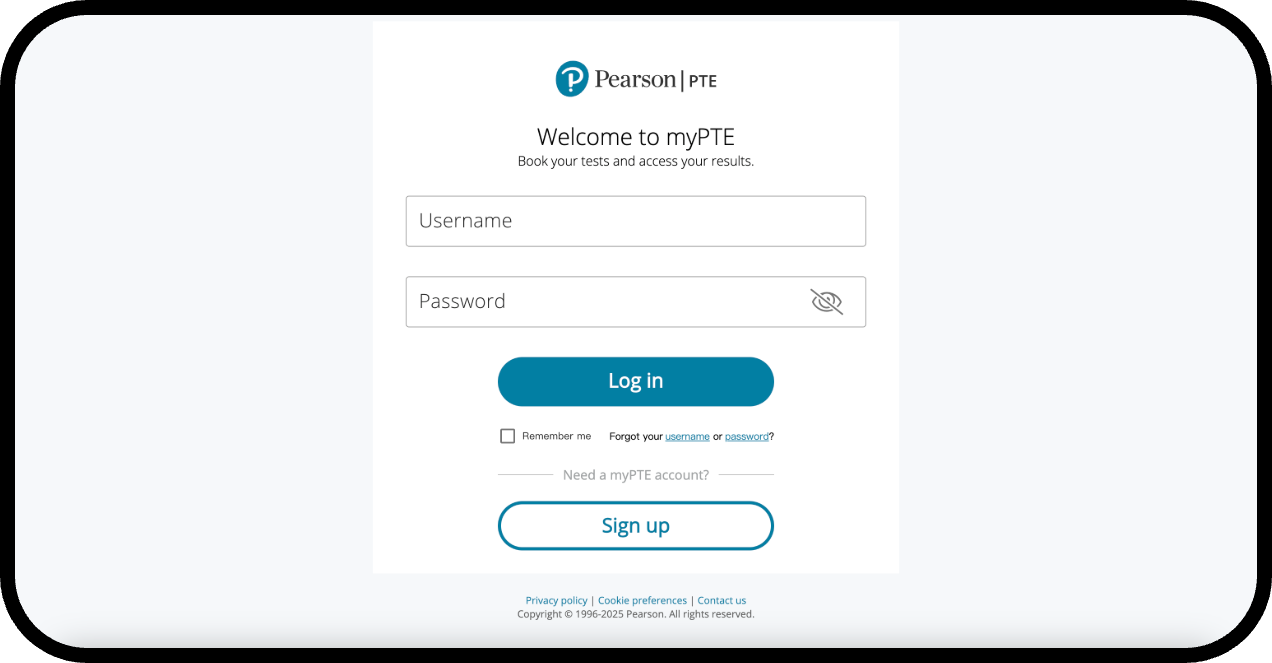
Task: Open Cookie preferences settings
Action: (642, 600)
